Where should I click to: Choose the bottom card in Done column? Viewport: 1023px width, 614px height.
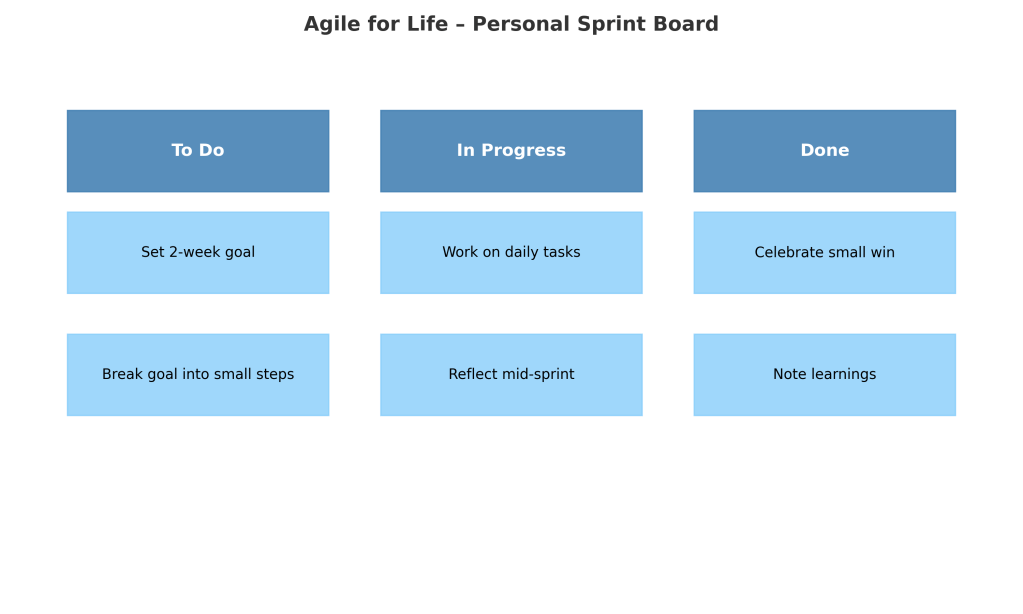point(824,375)
